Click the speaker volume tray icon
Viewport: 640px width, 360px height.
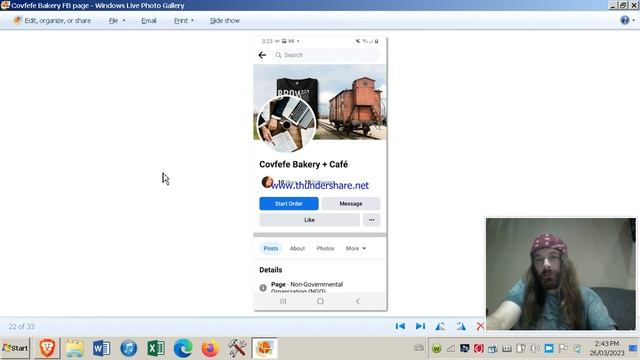(535, 348)
